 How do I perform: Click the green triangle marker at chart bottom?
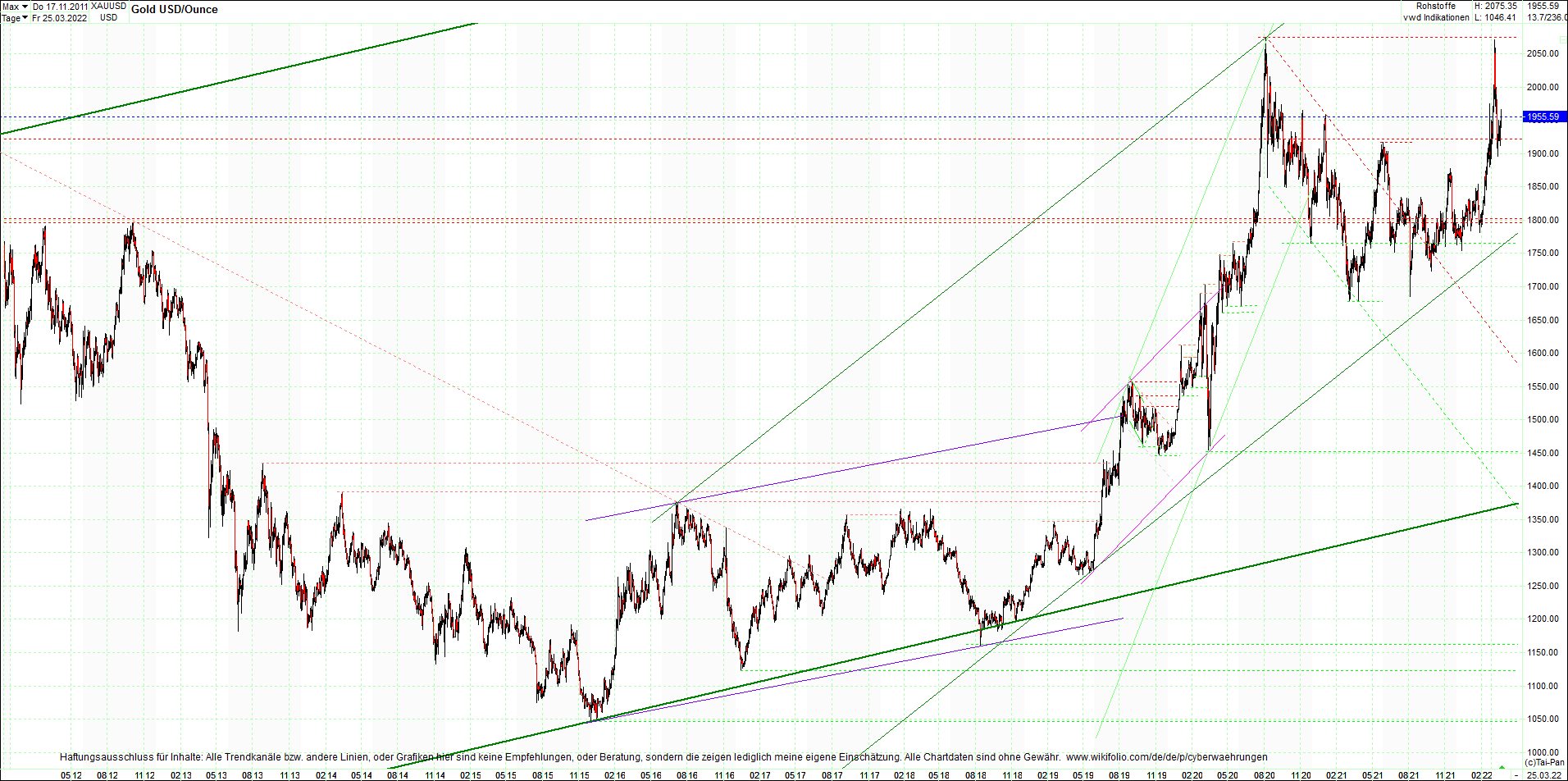(1502, 768)
